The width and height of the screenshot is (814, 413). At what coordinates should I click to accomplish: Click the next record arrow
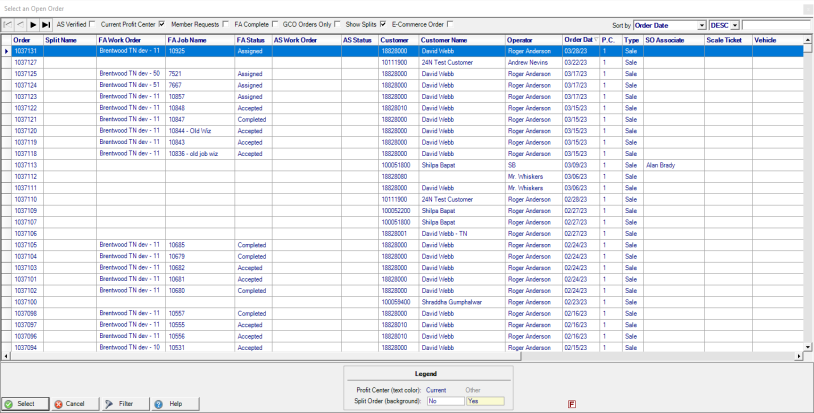(x=33, y=24)
